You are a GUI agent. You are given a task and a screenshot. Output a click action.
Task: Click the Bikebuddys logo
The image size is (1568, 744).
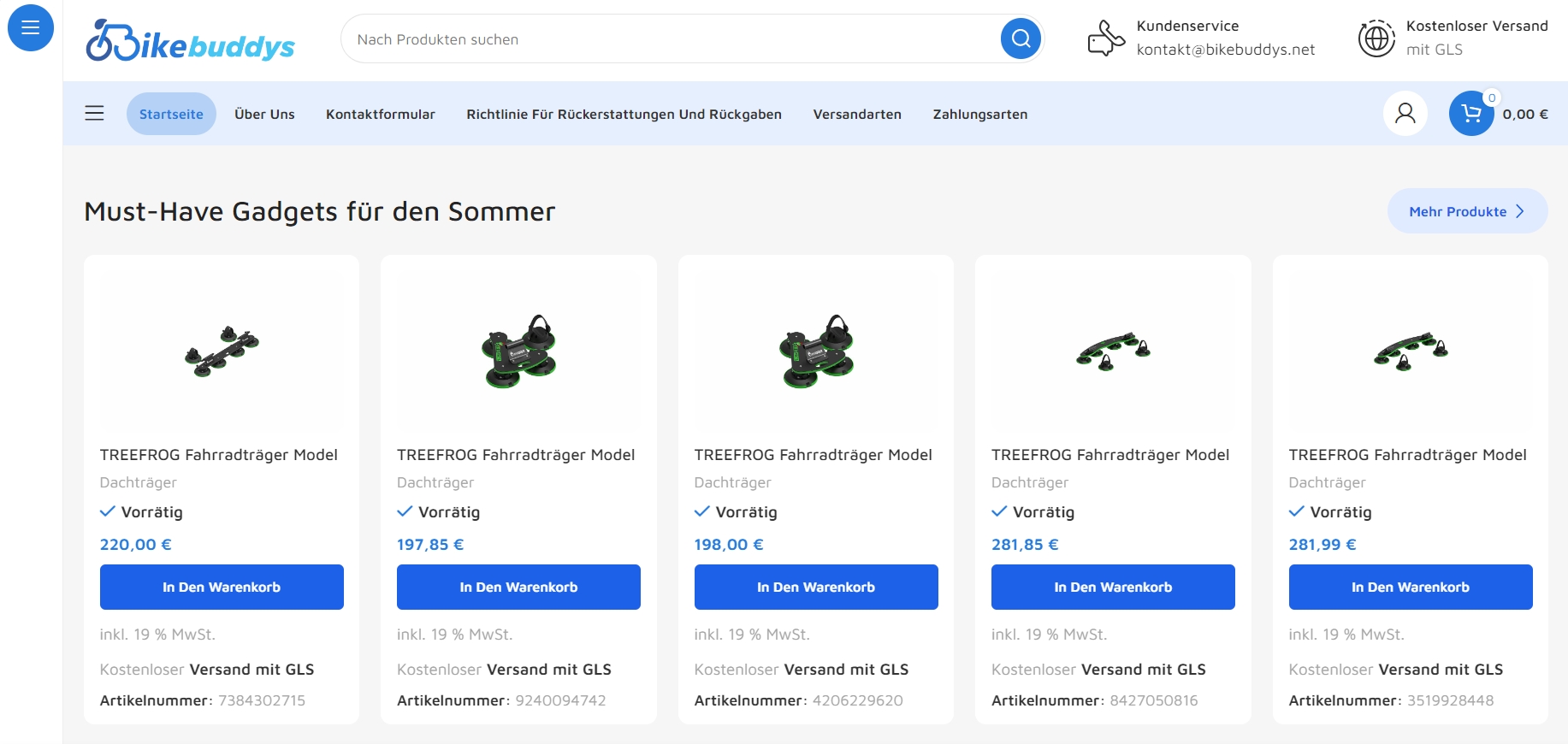pyautogui.click(x=191, y=40)
